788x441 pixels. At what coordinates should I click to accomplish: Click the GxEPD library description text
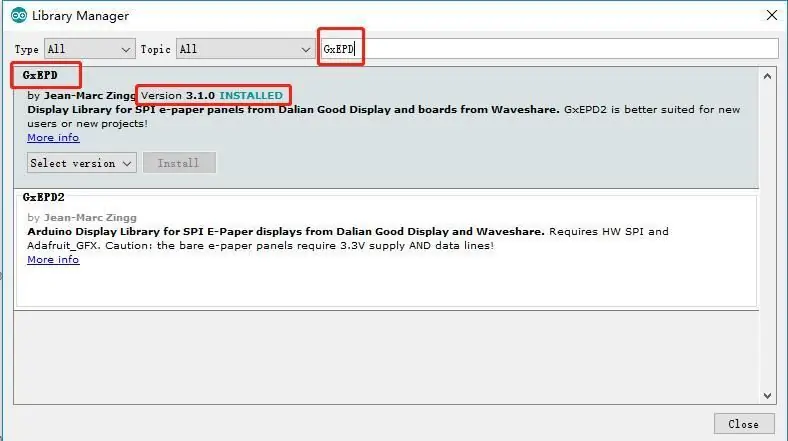[x=383, y=117]
